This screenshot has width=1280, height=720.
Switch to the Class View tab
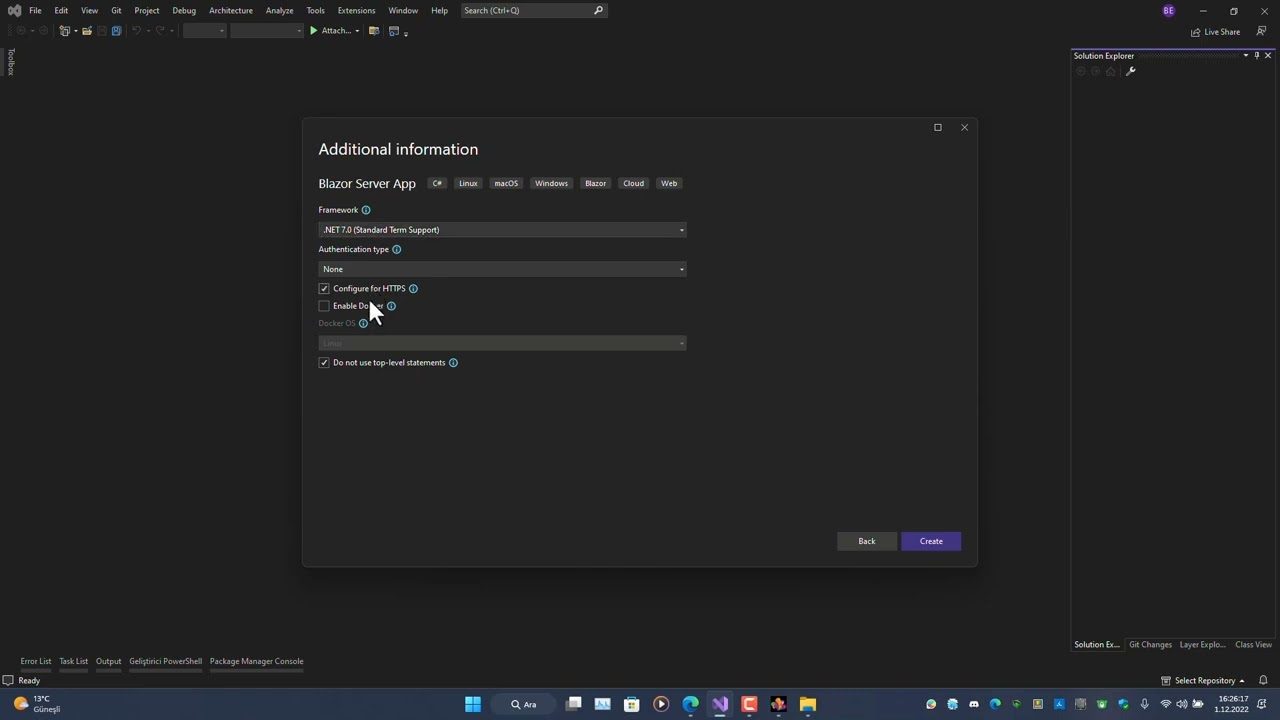(x=1253, y=645)
